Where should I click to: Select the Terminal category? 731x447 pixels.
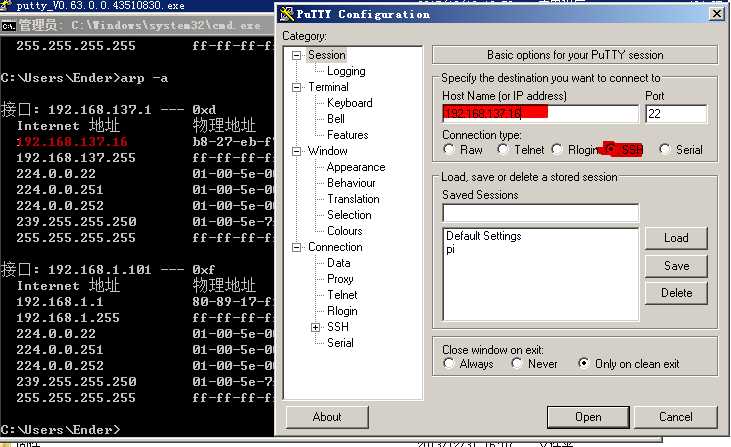pos(328,87)
